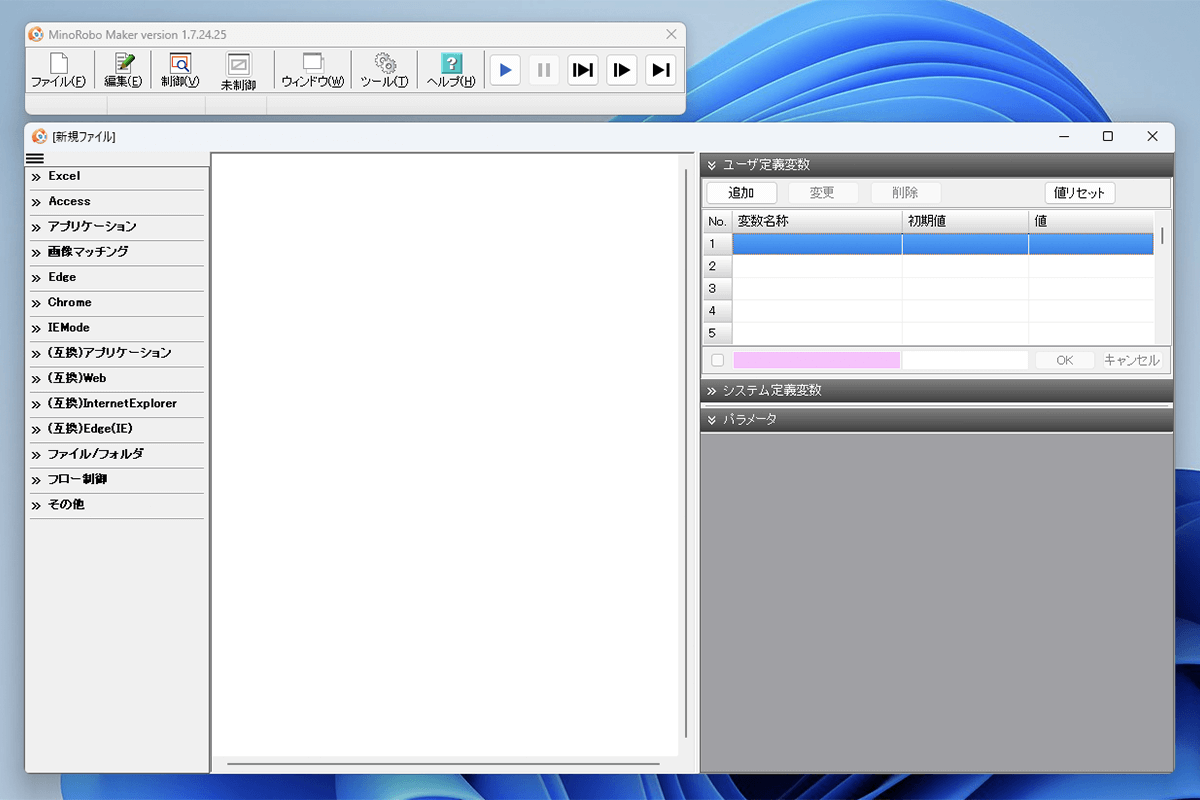Select variable row number 5
1200x800 pixels.
coord(929,334)
